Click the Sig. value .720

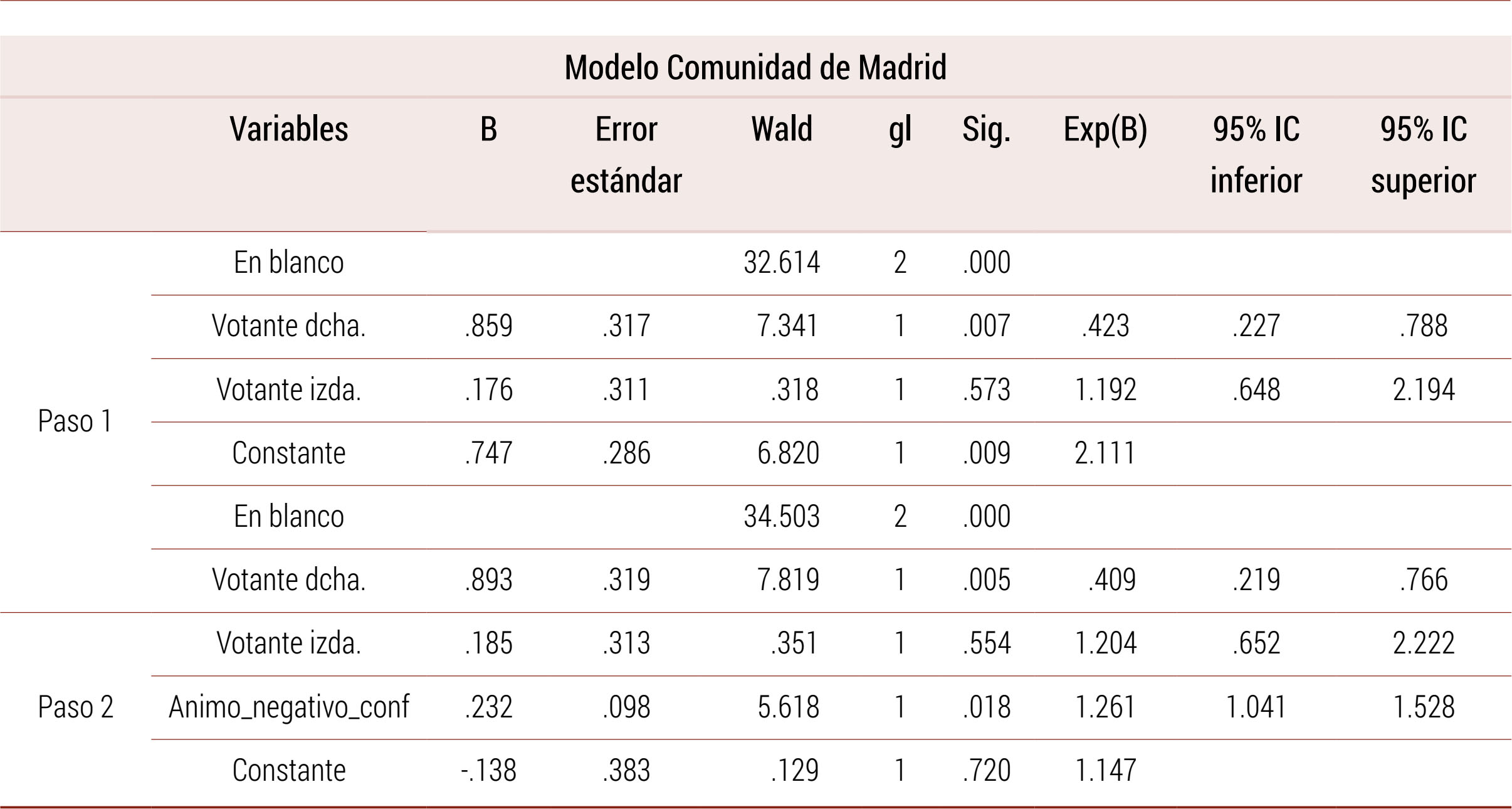click(986, 771)
